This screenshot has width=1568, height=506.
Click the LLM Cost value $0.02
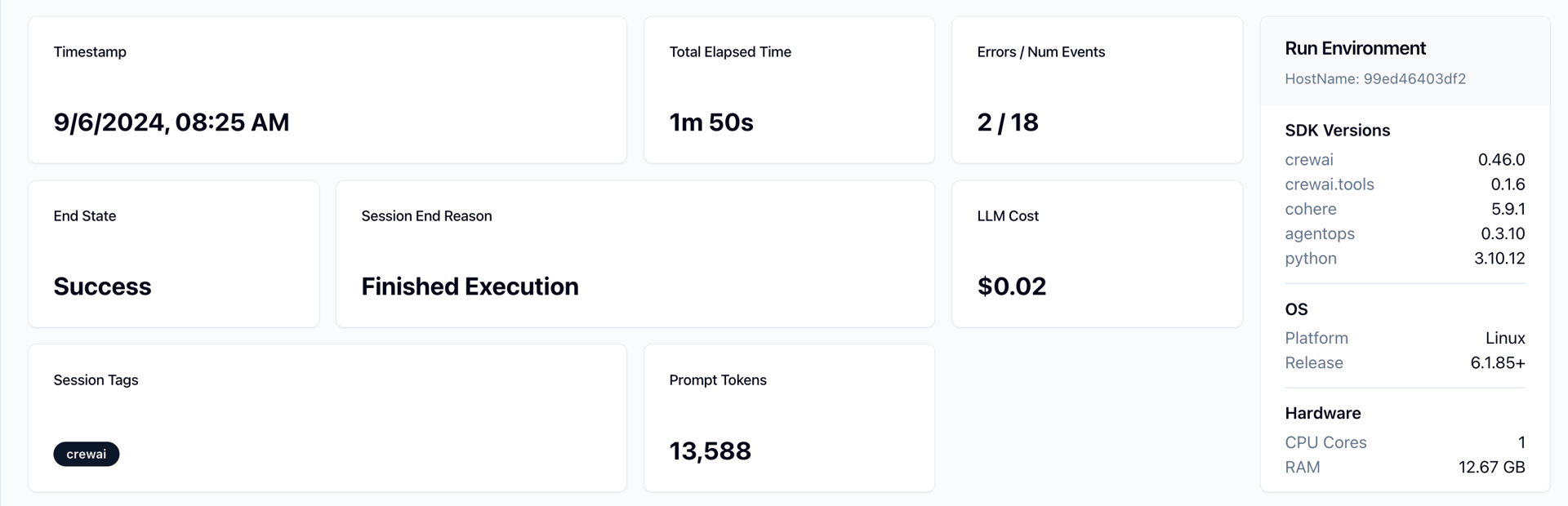[x=1011, y=286]
